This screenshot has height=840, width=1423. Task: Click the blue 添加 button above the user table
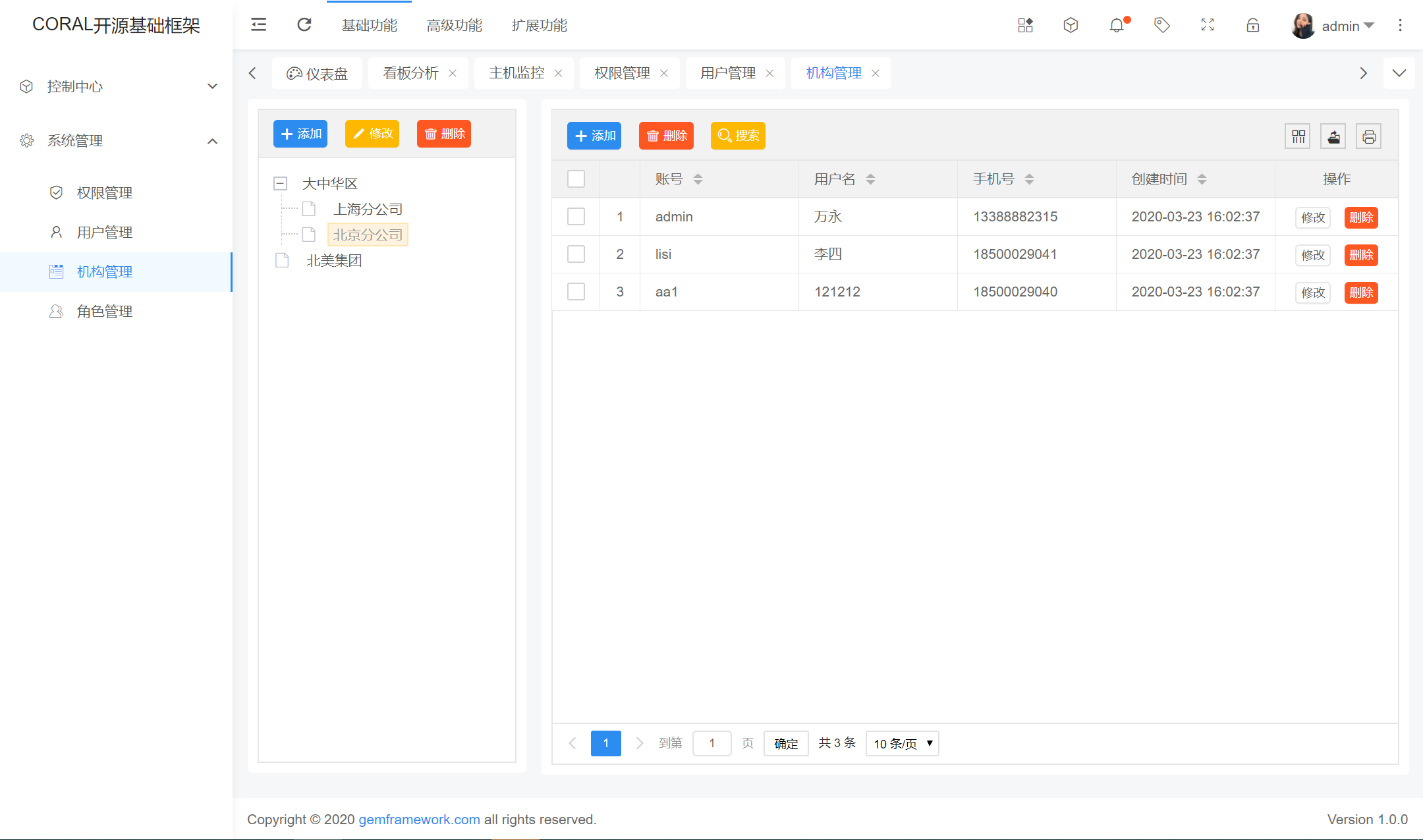point(594,136)
